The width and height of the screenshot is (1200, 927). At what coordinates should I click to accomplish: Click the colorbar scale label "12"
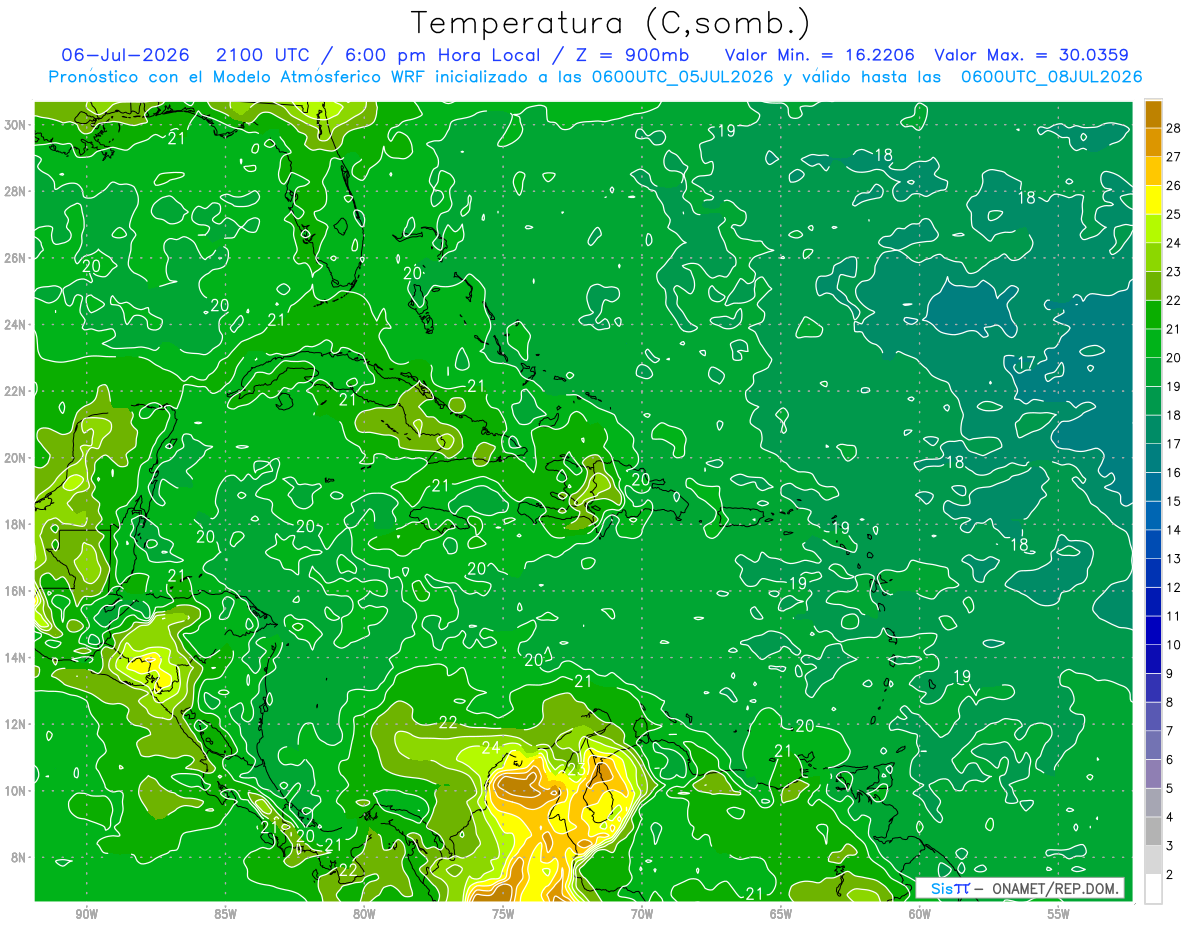pos(1174,587)
